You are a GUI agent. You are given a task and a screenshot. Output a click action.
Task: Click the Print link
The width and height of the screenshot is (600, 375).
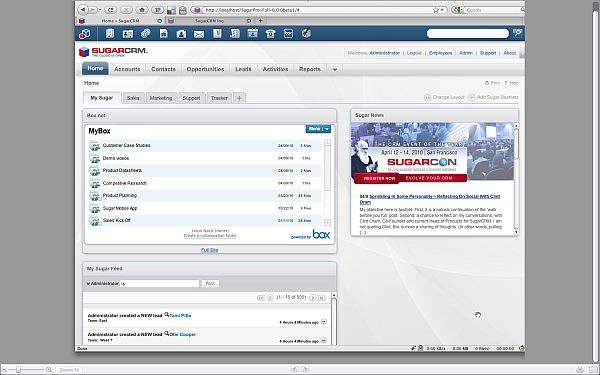pyautogui.click(x=492, y=83)
